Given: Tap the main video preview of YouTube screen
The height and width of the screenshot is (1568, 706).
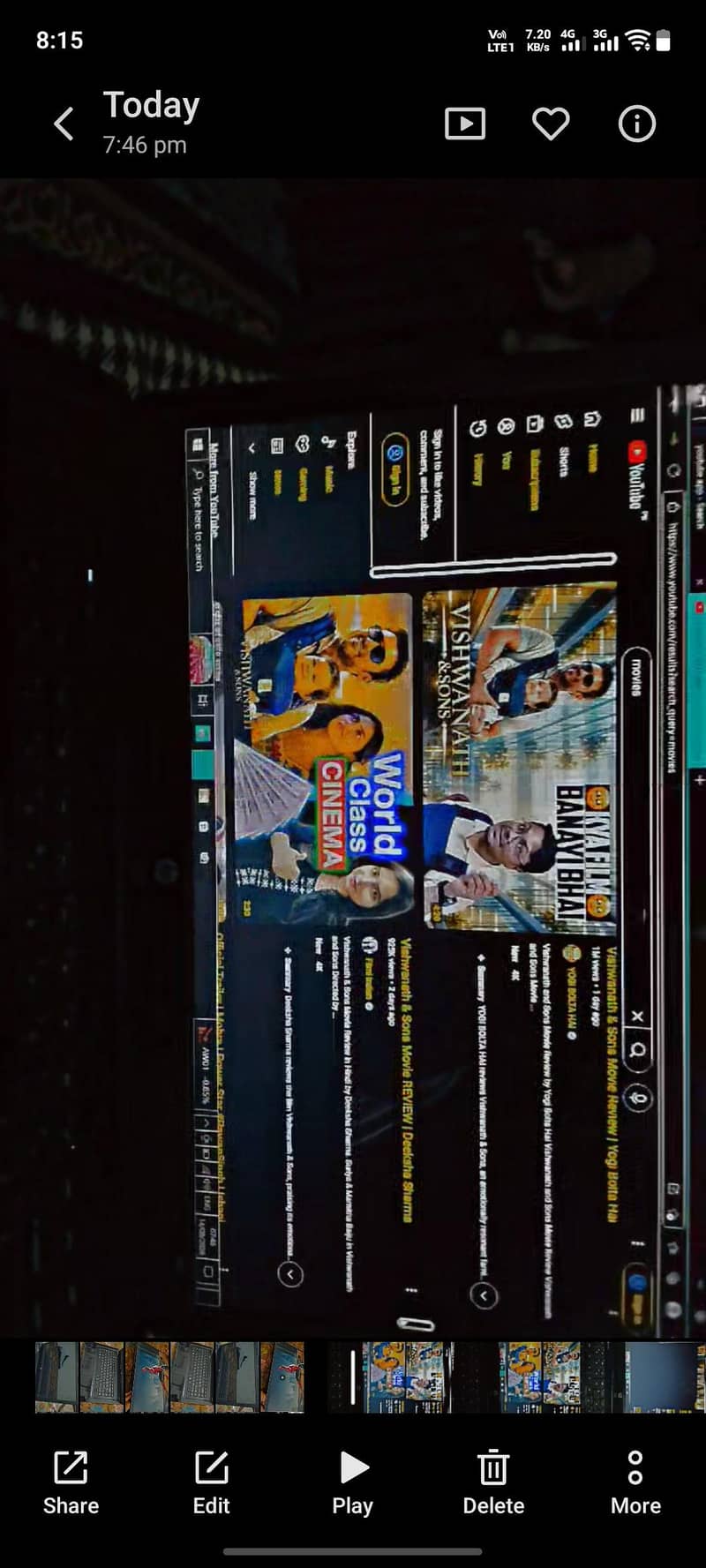Looking at the screenshot, I should [353, 759].
